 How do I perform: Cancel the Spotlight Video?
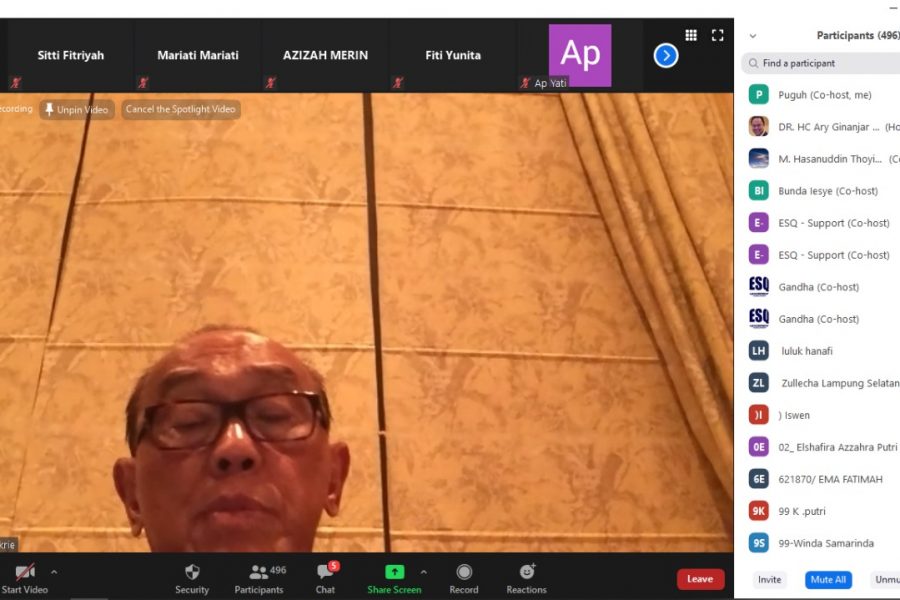(x=181, y=110)
